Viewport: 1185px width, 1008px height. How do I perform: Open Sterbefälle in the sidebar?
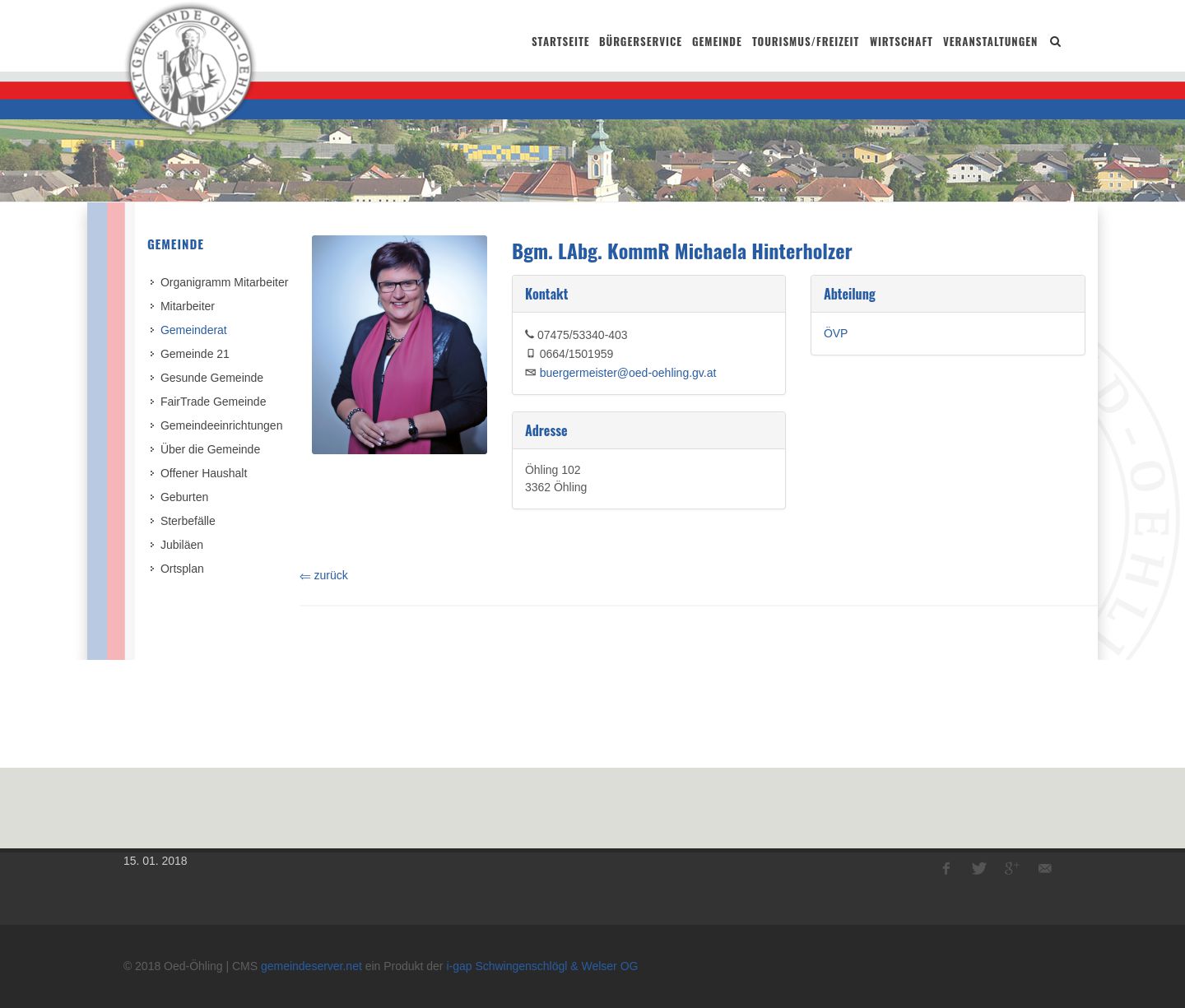pyautogui.click(x=188, y=521)
